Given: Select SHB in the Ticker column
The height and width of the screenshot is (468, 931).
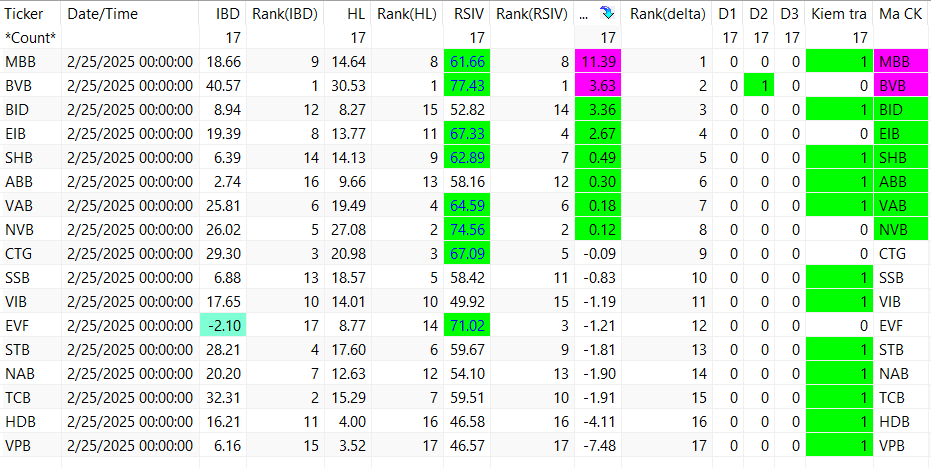Looking at the screenshot, I should coord(17,158).
